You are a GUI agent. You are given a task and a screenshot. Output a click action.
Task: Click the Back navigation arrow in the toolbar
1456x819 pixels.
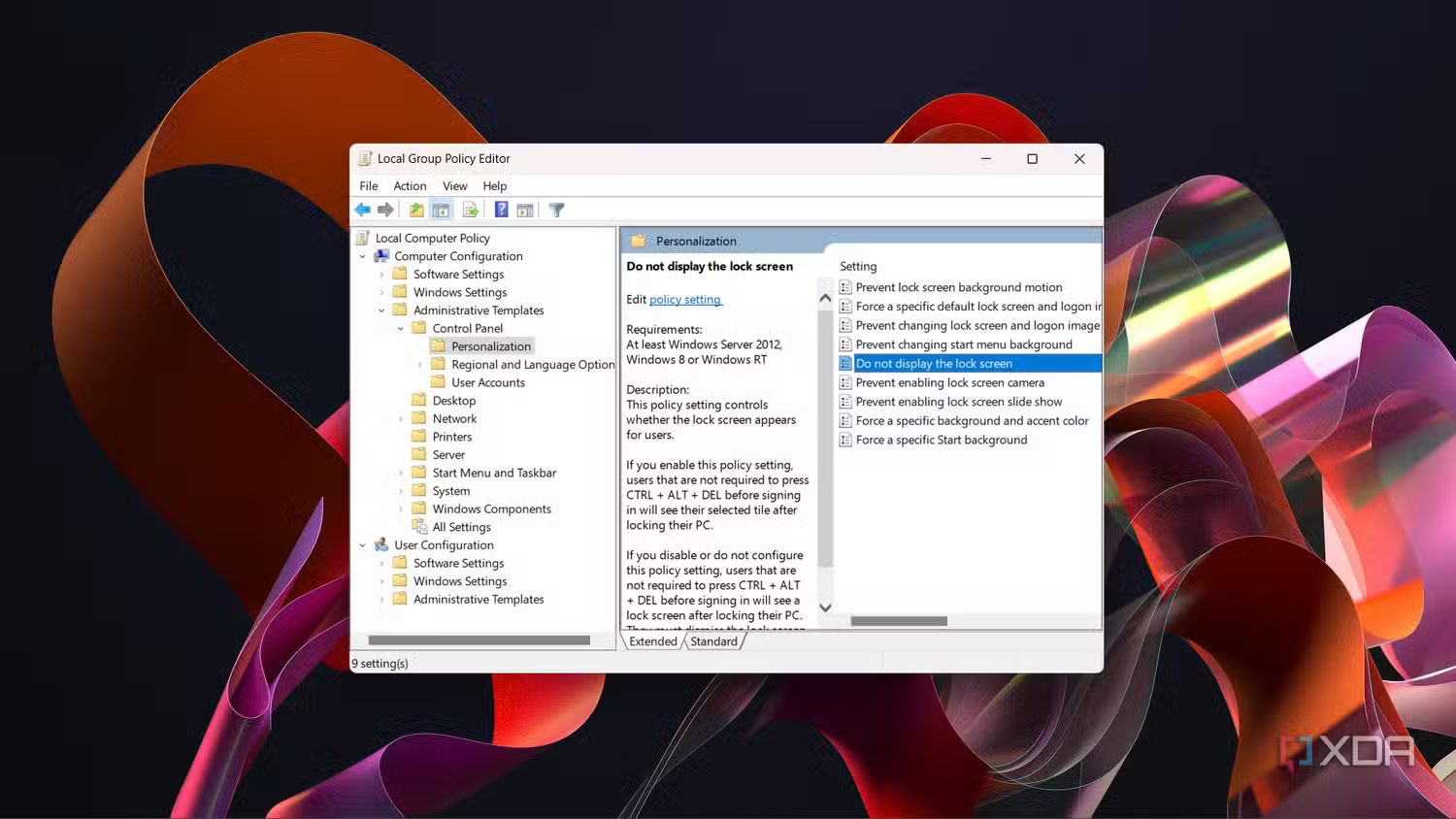coord(363,209)
